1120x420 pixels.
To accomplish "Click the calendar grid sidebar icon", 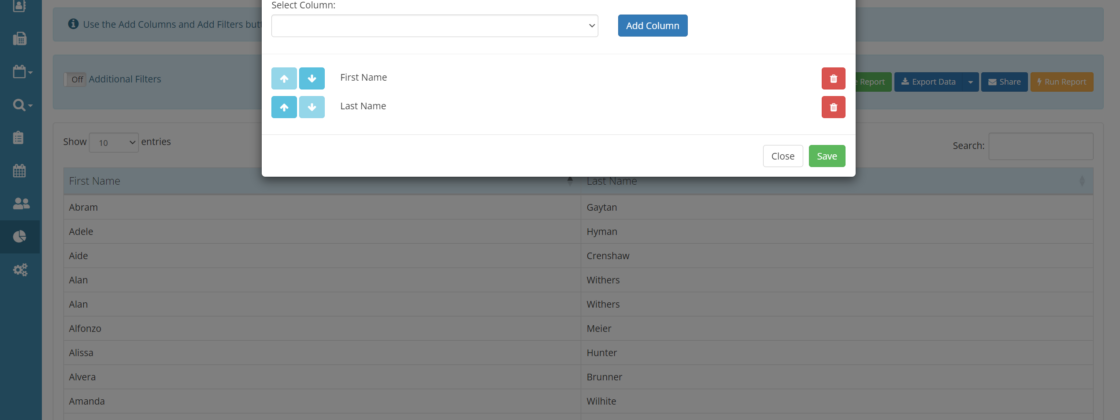I will pos(20,170).
